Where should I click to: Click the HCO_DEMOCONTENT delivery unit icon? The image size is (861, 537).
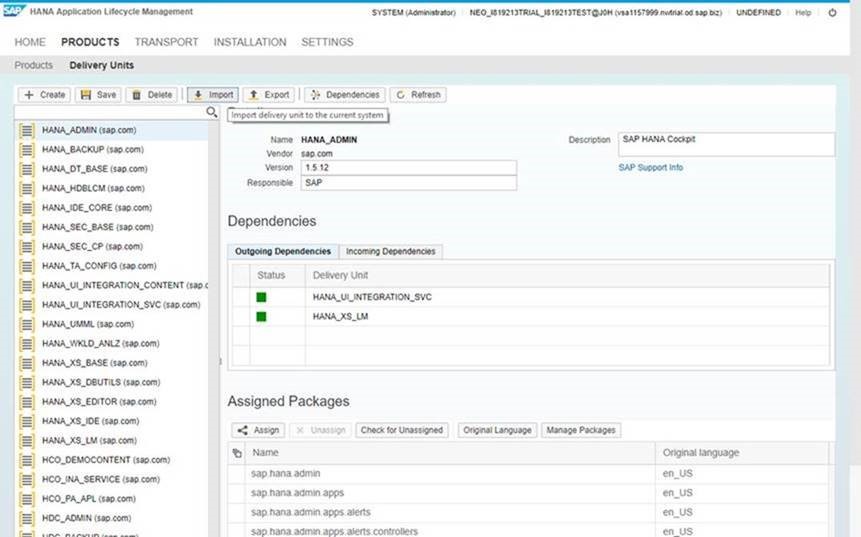(x=26, y=460)
